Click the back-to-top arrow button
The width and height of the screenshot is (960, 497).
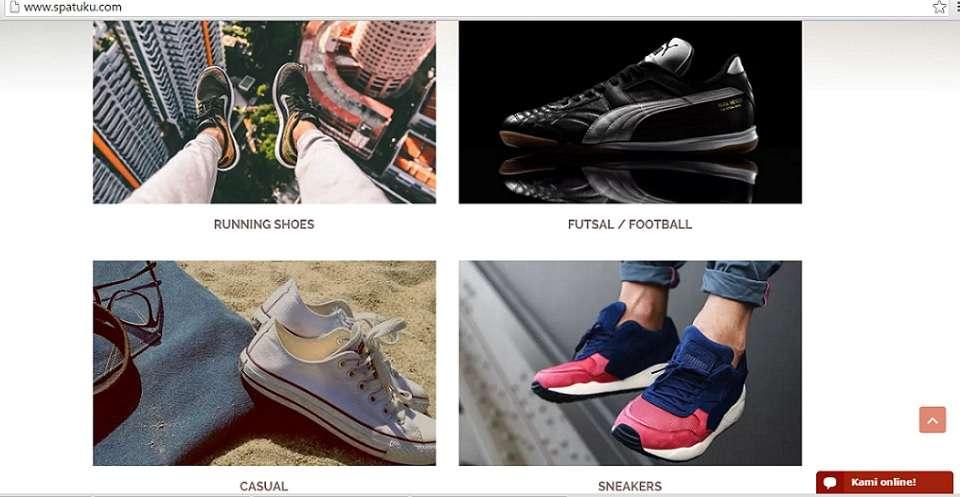(x=932, y=420)
